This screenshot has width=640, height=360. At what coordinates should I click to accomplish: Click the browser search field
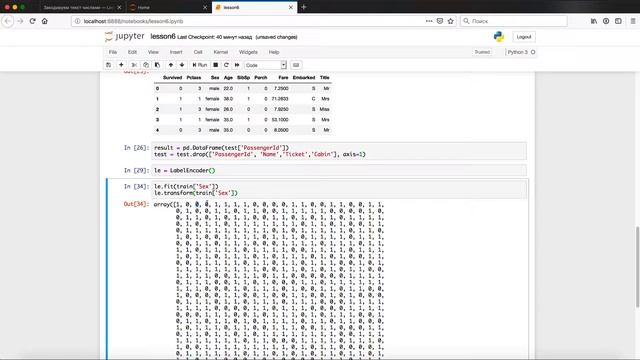pos(514,21)
